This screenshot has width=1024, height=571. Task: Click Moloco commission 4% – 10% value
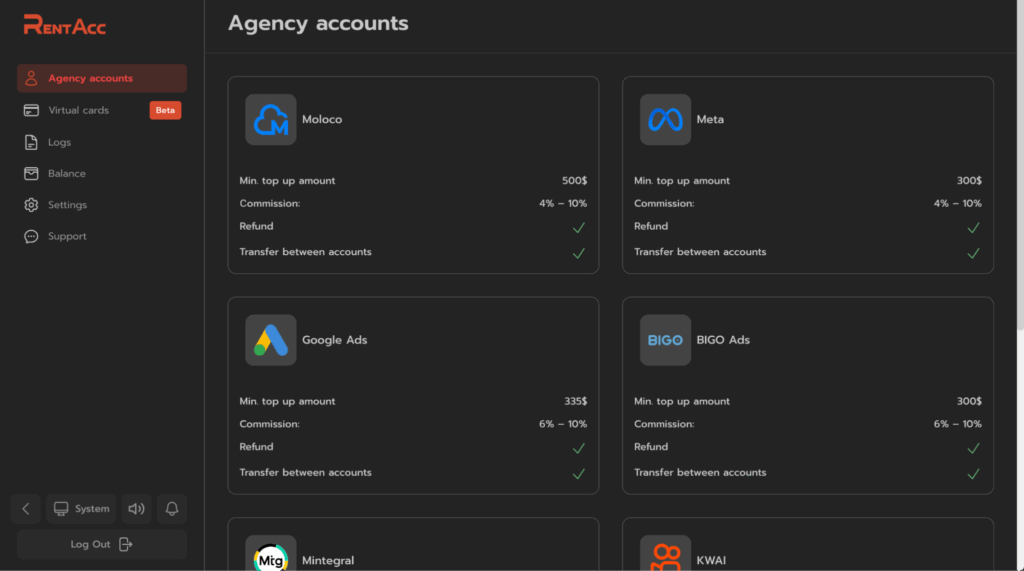click(563, 203)
